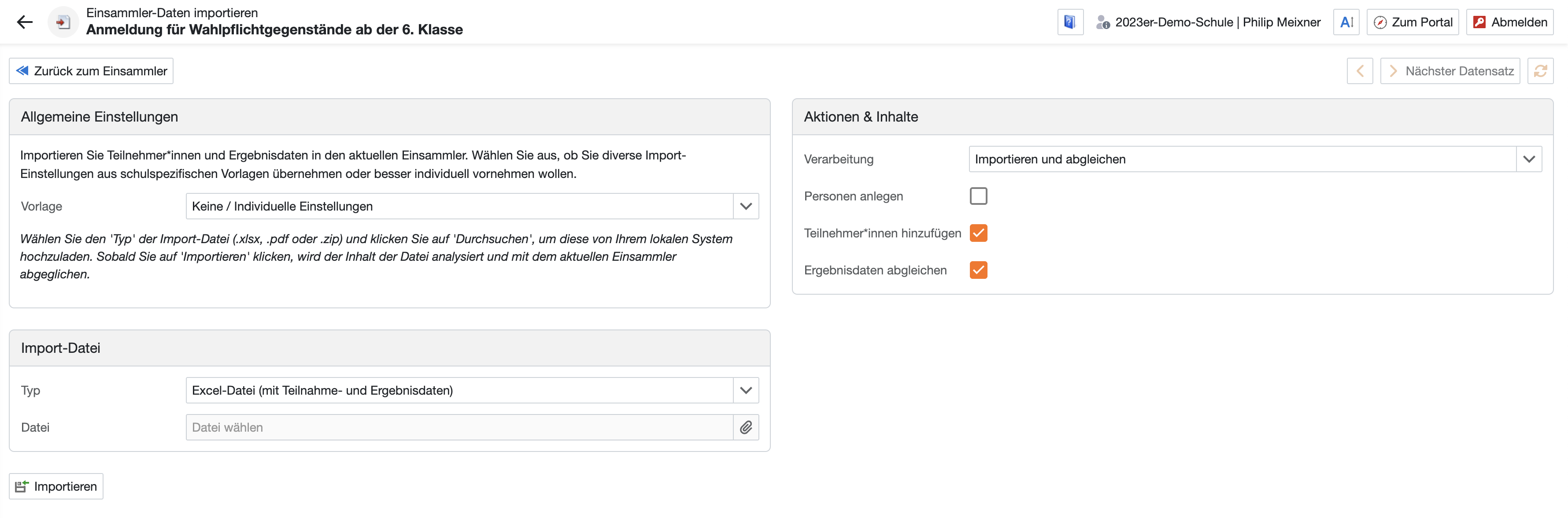Click the back arrow in header

[24, 22]
